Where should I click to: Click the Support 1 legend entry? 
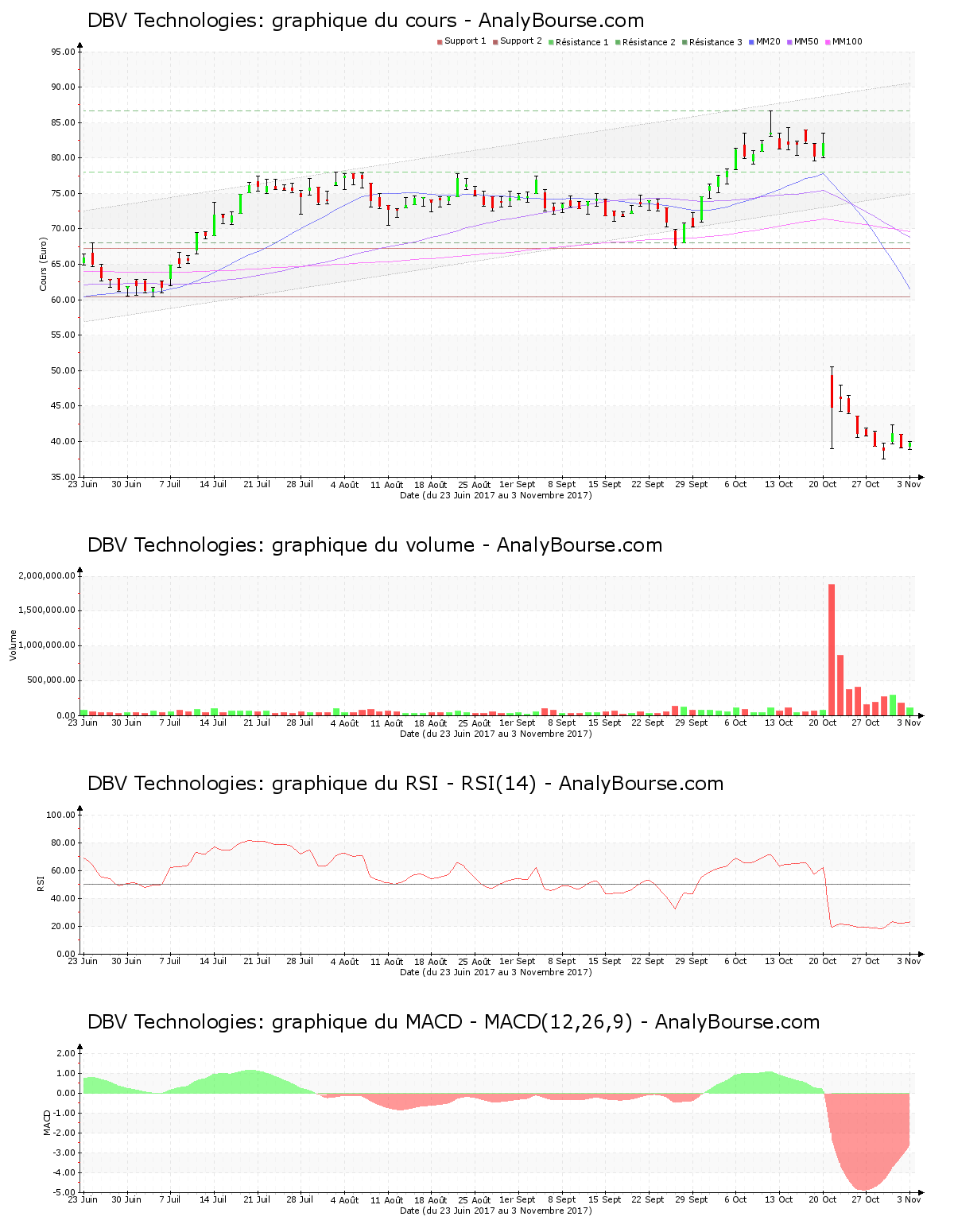(x=461, y=41)
